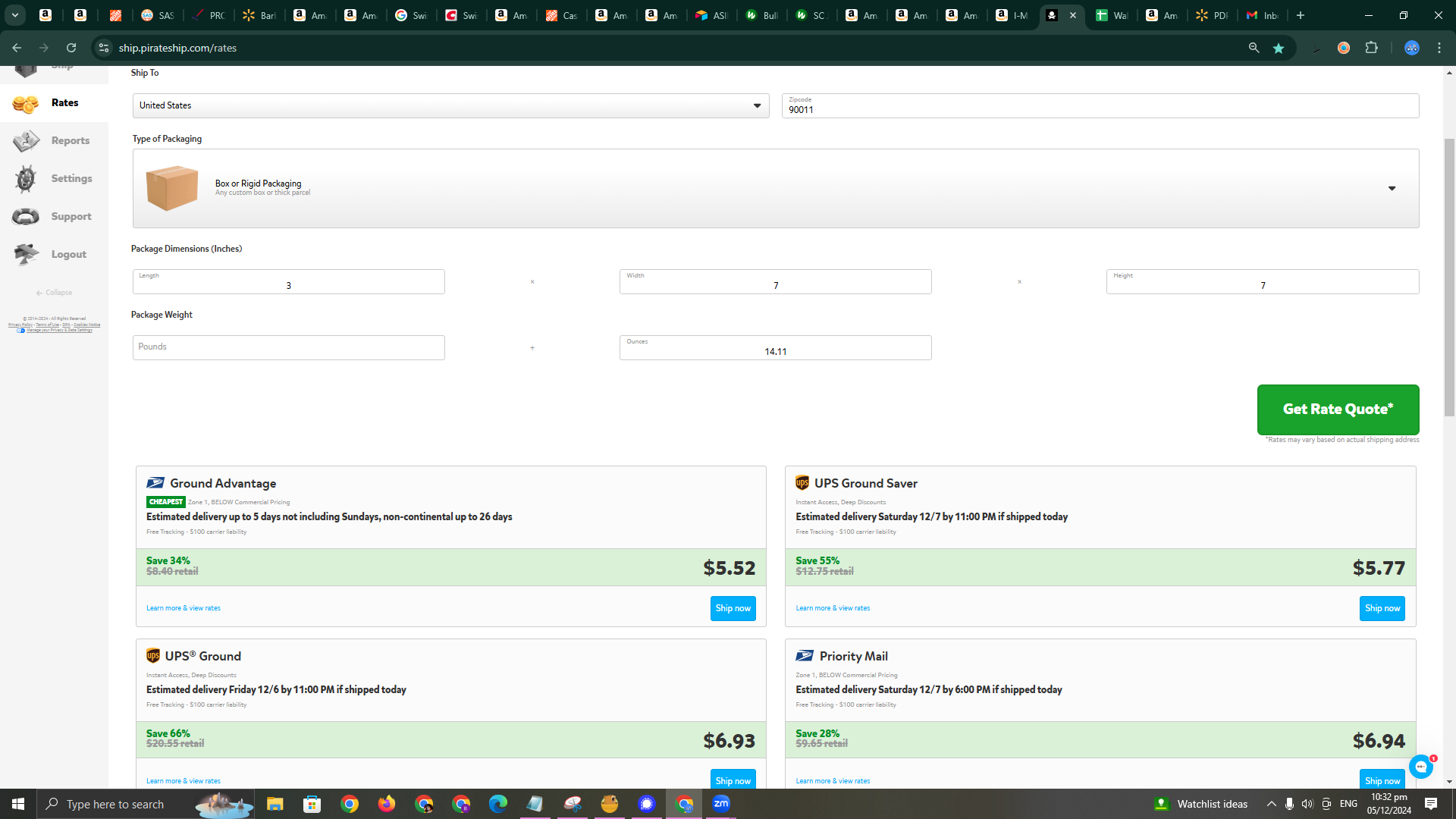The width and height of the screenshot is (1456, 819).
Task: Toggle the bookmark star icon
Action: coord(1279,48)
